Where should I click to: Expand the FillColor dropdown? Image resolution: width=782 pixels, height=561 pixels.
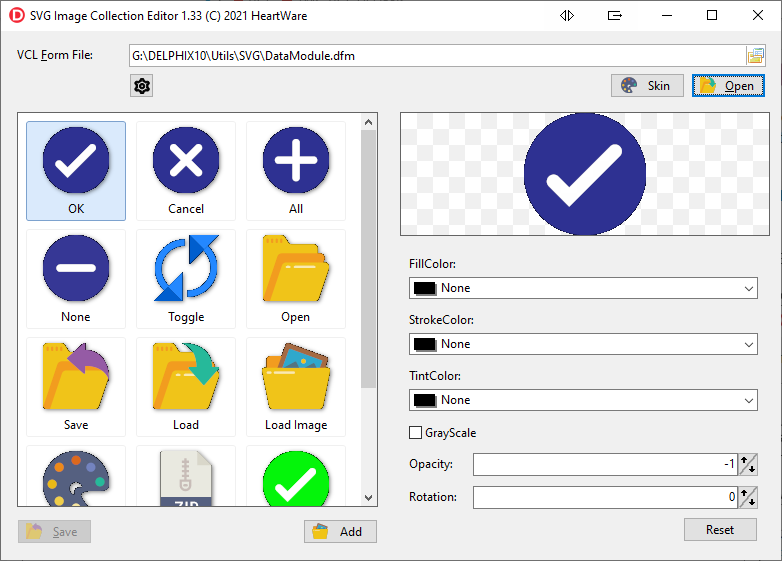point(749,288)
